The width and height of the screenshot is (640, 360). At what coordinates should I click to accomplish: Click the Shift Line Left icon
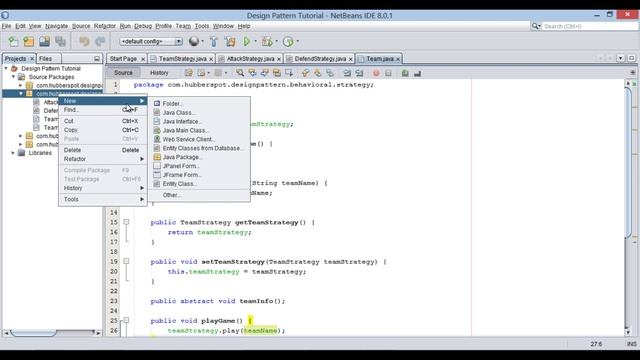(347, 73)
